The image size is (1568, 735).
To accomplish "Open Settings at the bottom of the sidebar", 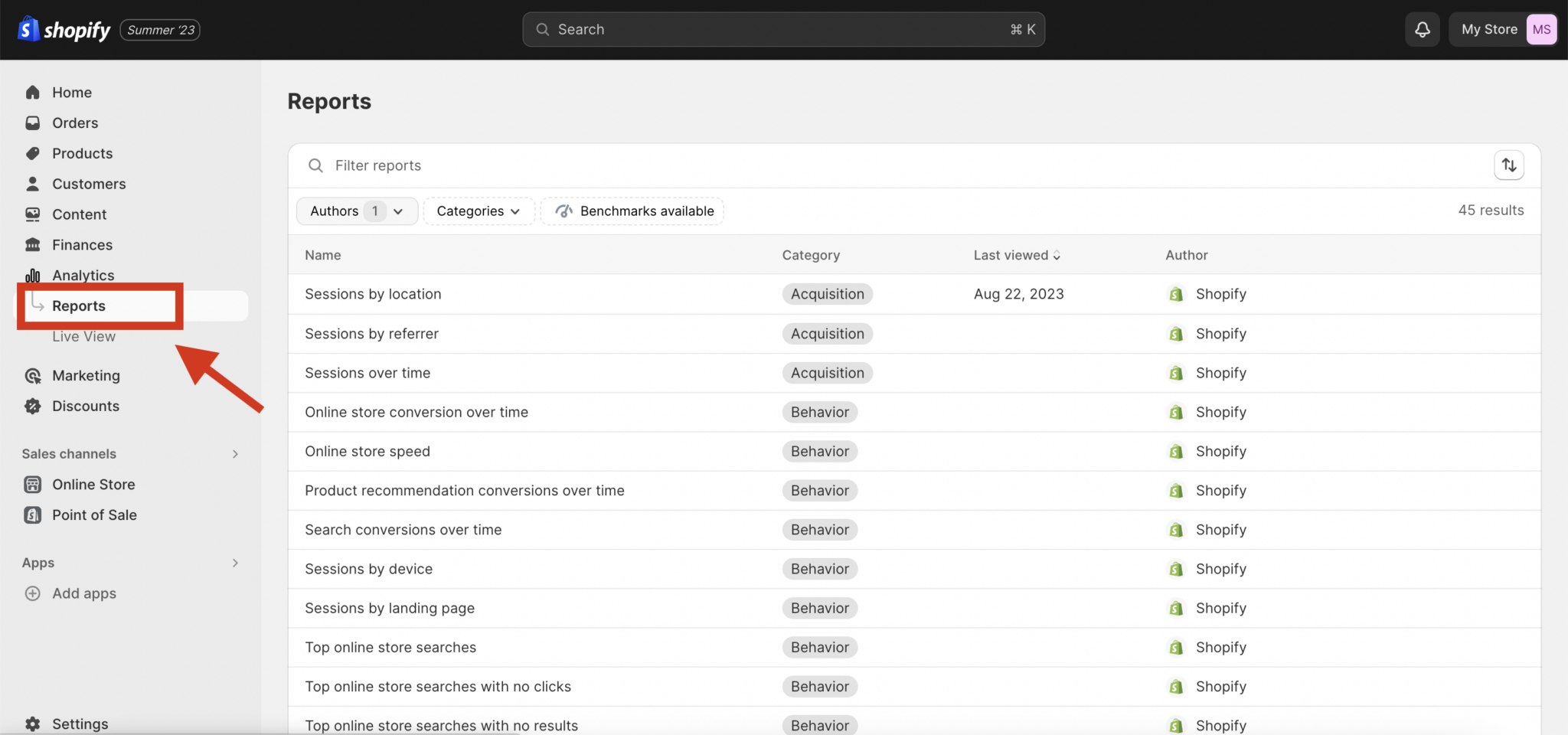I will pyautogui.click(x=80, y=724).
